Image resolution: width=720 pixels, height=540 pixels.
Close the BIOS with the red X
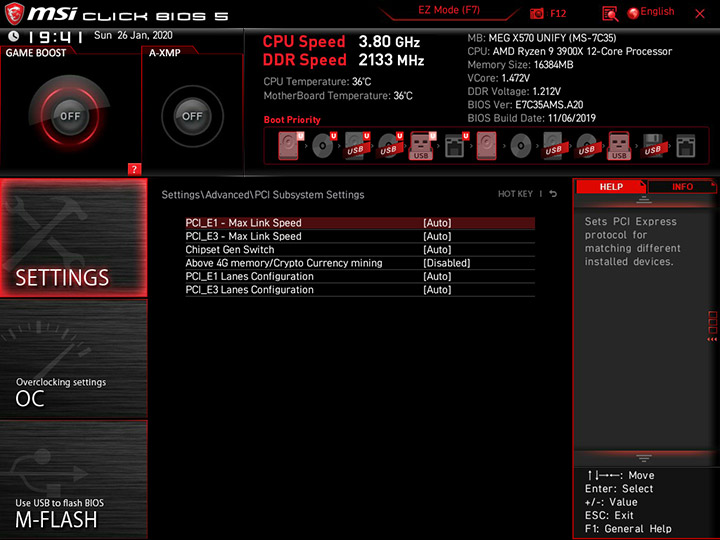(700, 14)
